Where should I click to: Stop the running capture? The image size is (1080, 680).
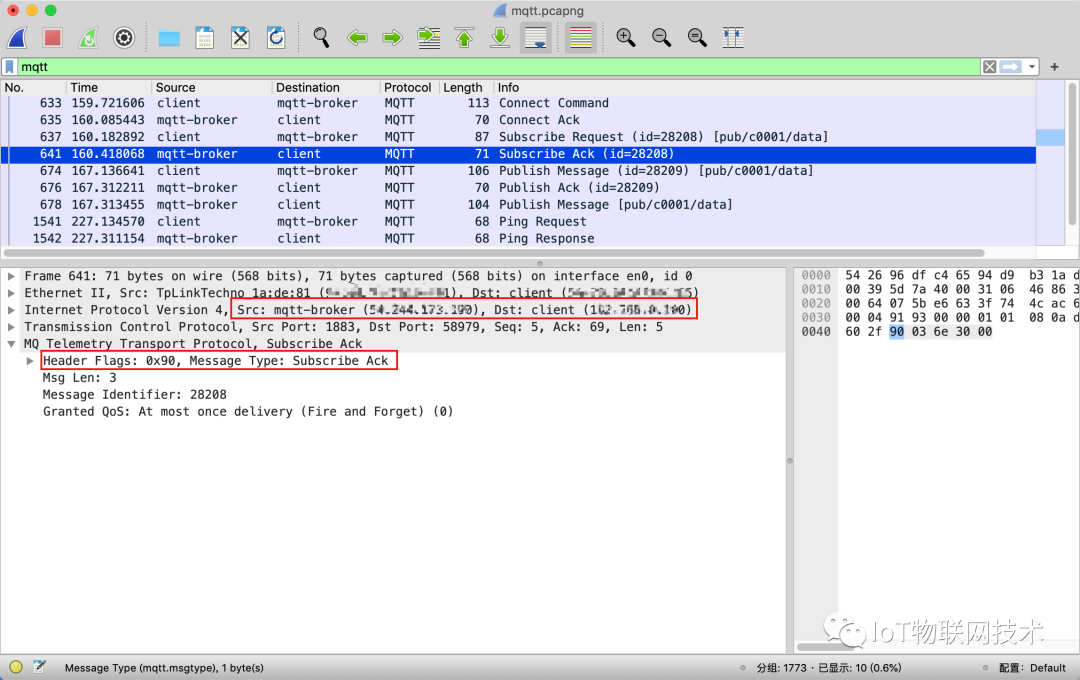(x=52, y=38)
